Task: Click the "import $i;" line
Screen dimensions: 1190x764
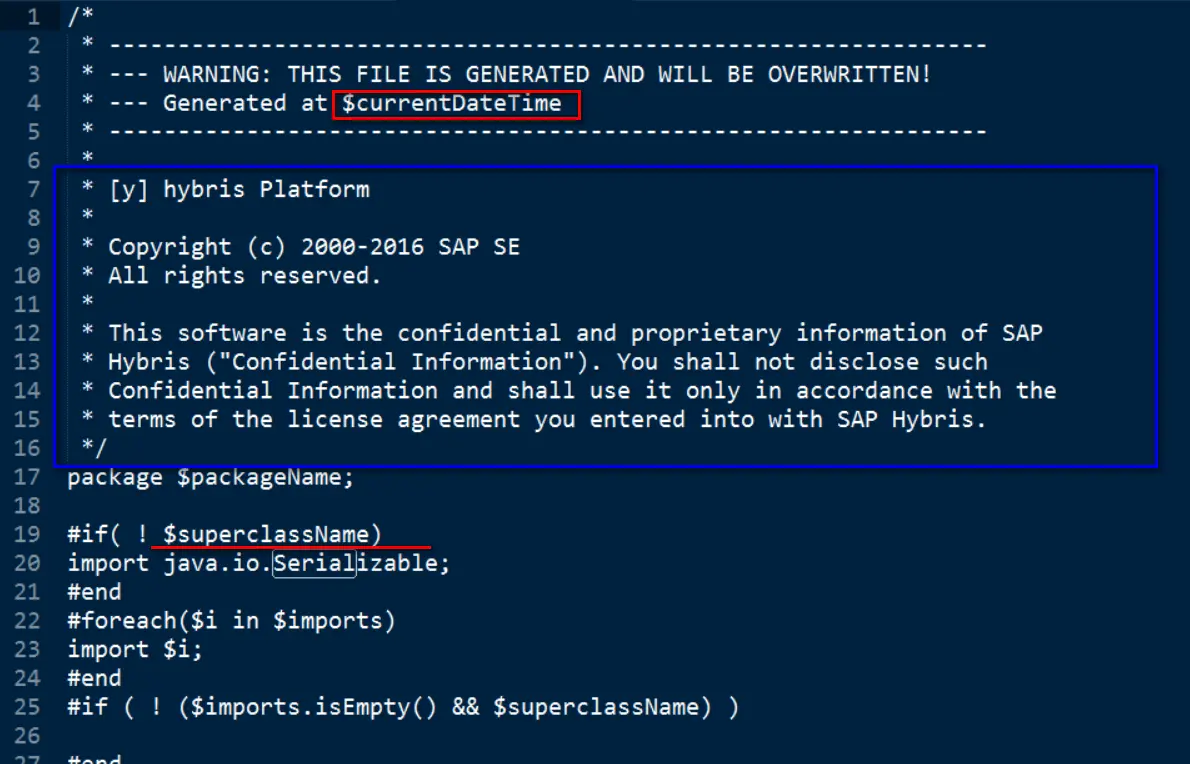Action: coord(135,649)
